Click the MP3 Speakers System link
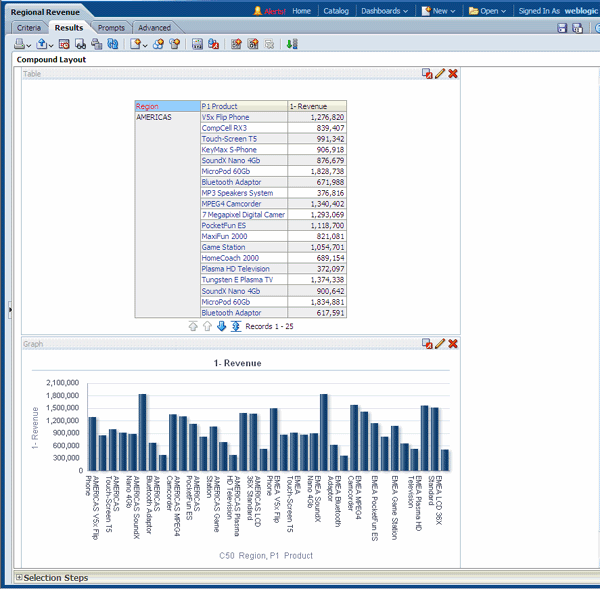 pyautogui.click(x=237, y=193)
